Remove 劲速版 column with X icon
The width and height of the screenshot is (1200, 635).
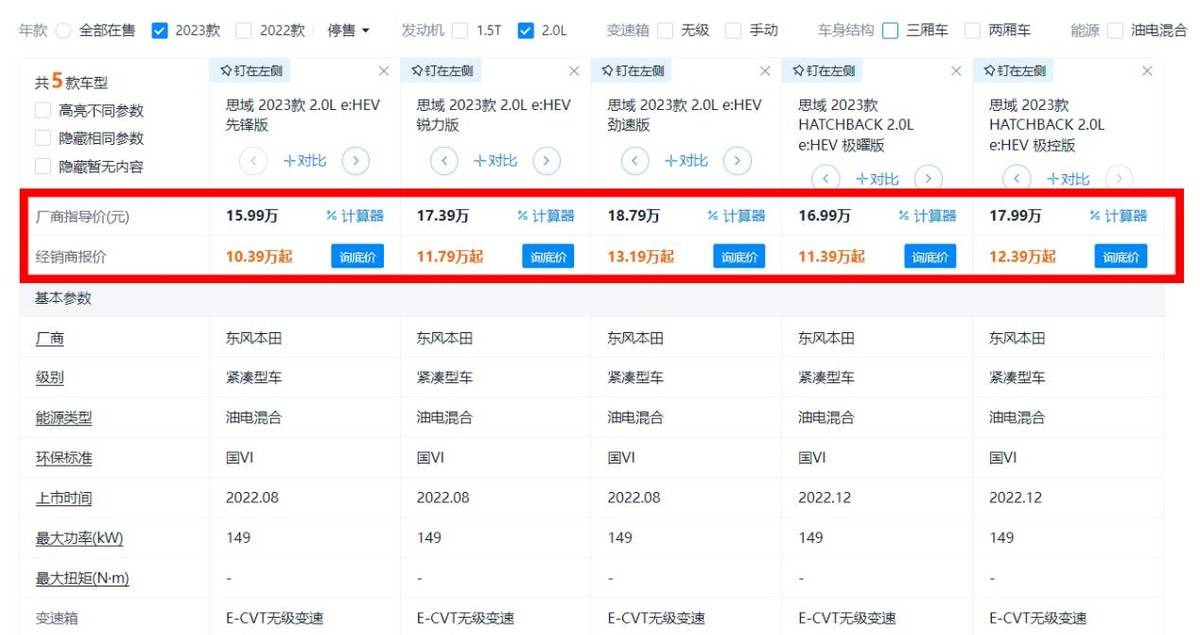pos(765,71)
